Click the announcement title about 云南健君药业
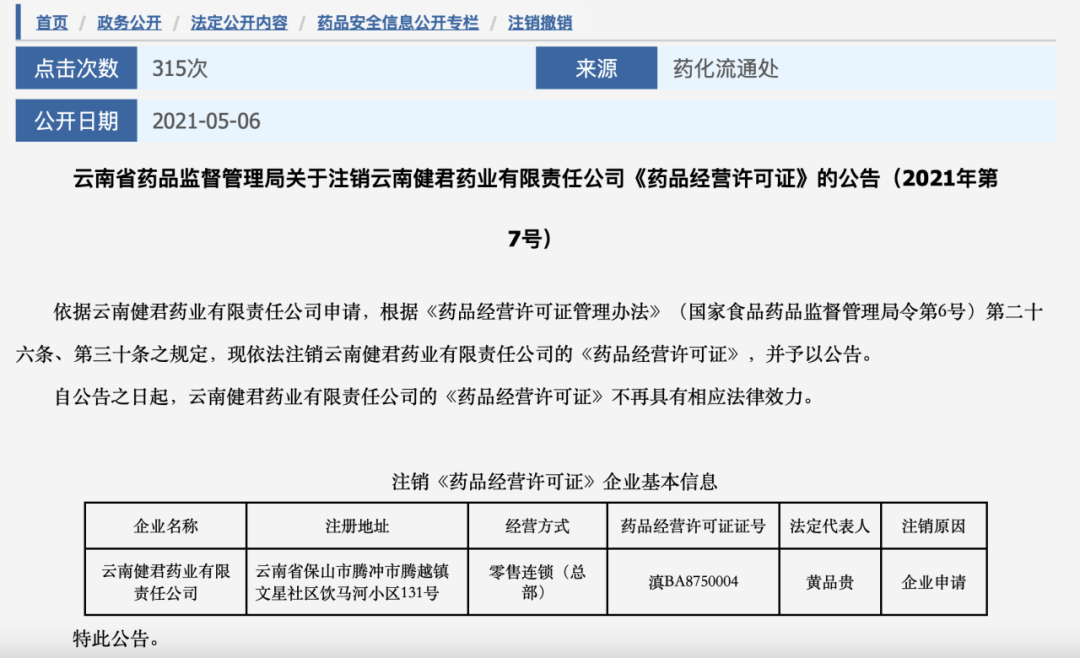1080x658 pixels. [540, 183]
